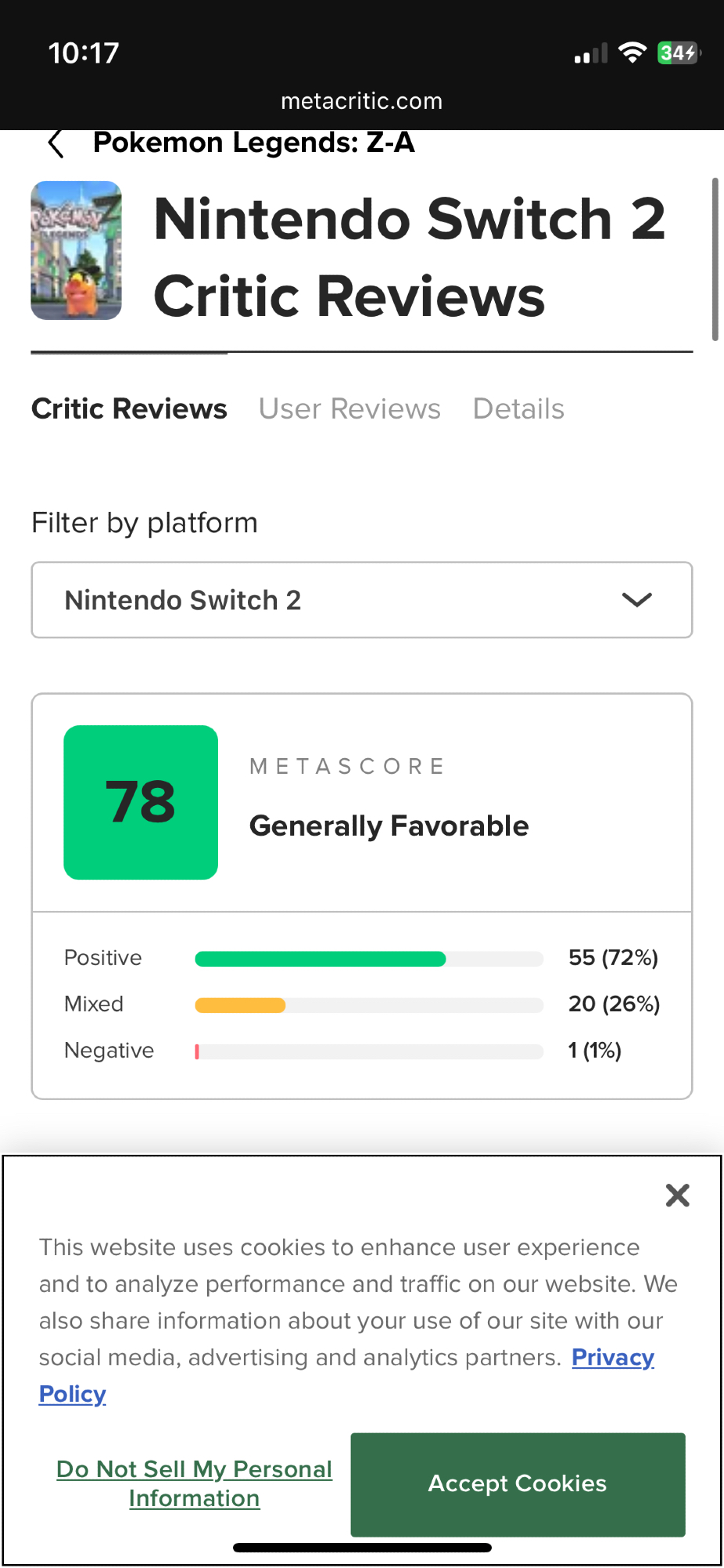Tap the cellular signal bars icon
The height and width of the screenshot is (1568, 724).
point(591,53)
